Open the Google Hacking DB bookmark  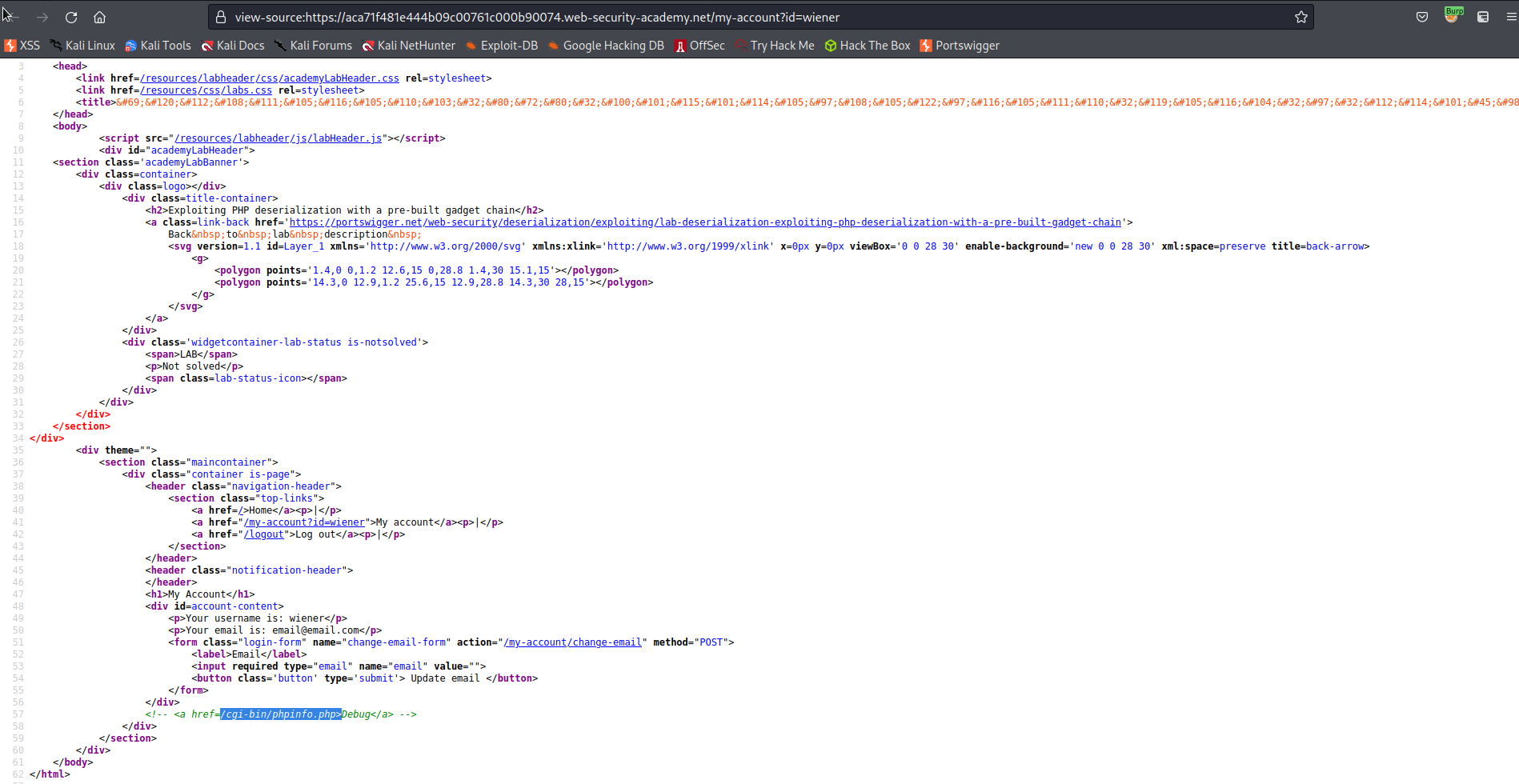coord(606,46)
